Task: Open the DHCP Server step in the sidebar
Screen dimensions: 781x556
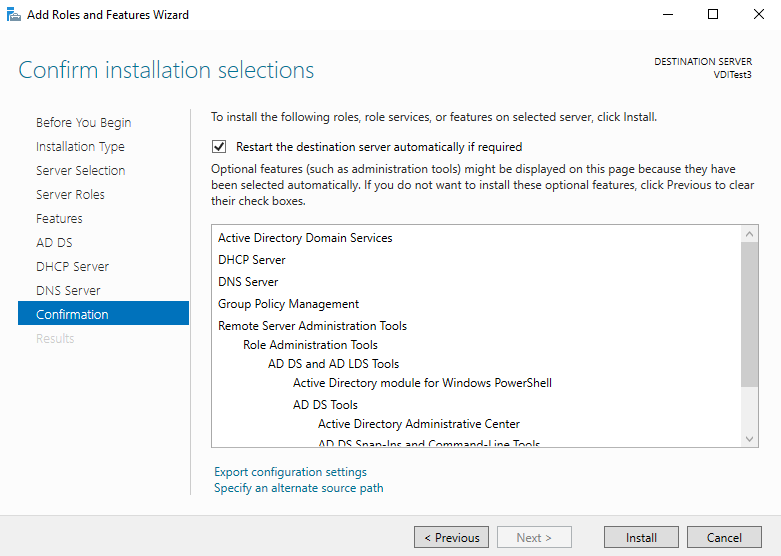Action: (x=72, y=267)
